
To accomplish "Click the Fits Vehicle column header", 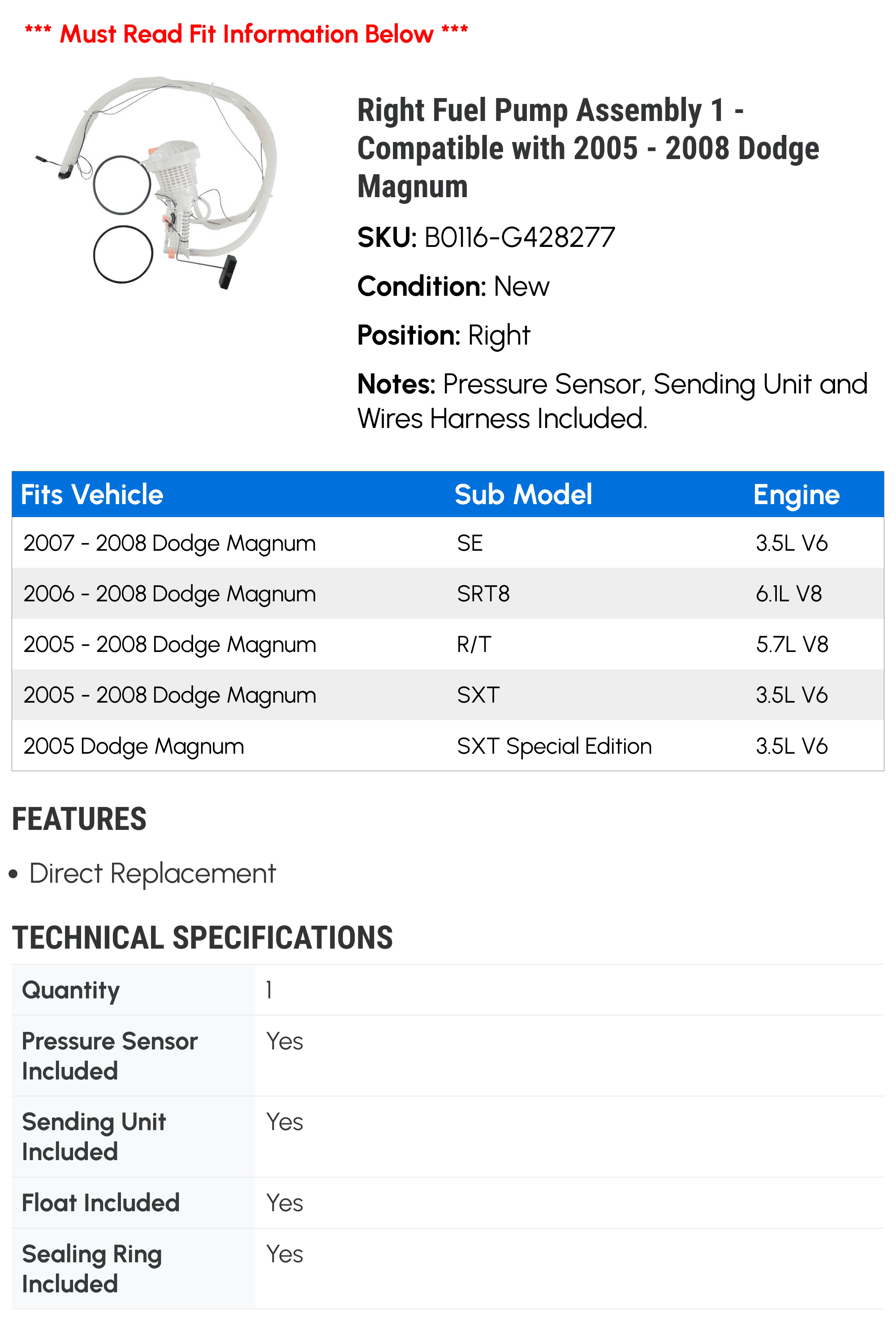I will click(x=92, y=495).
